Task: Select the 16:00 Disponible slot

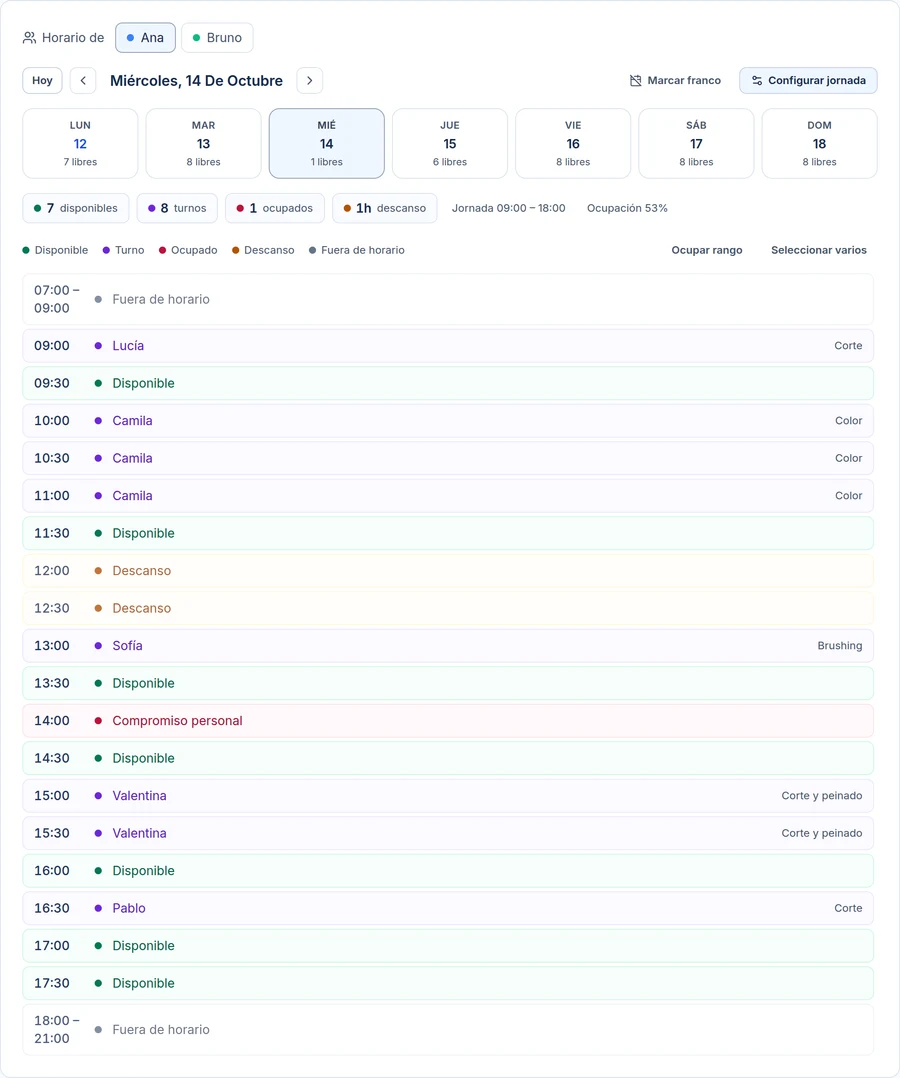Action: point(448,870)
